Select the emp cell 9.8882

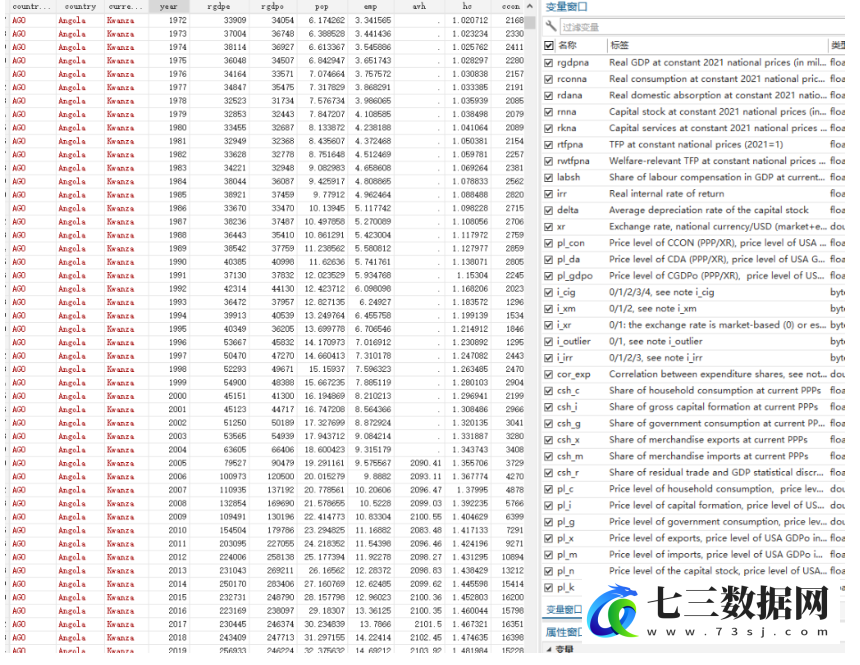[375, 477]
